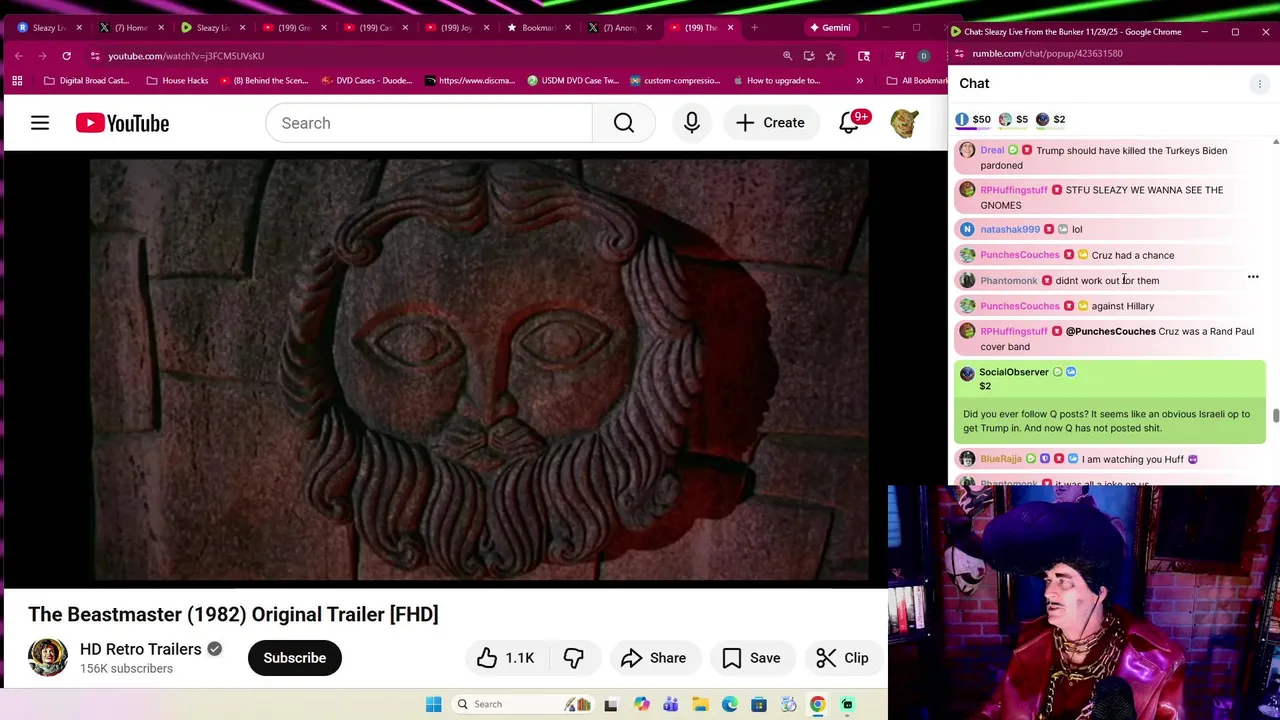This screenshot has height=720, width=1280.
Task: Click the rumble.com chat popup address
Action: click(x=1047, y=53)
